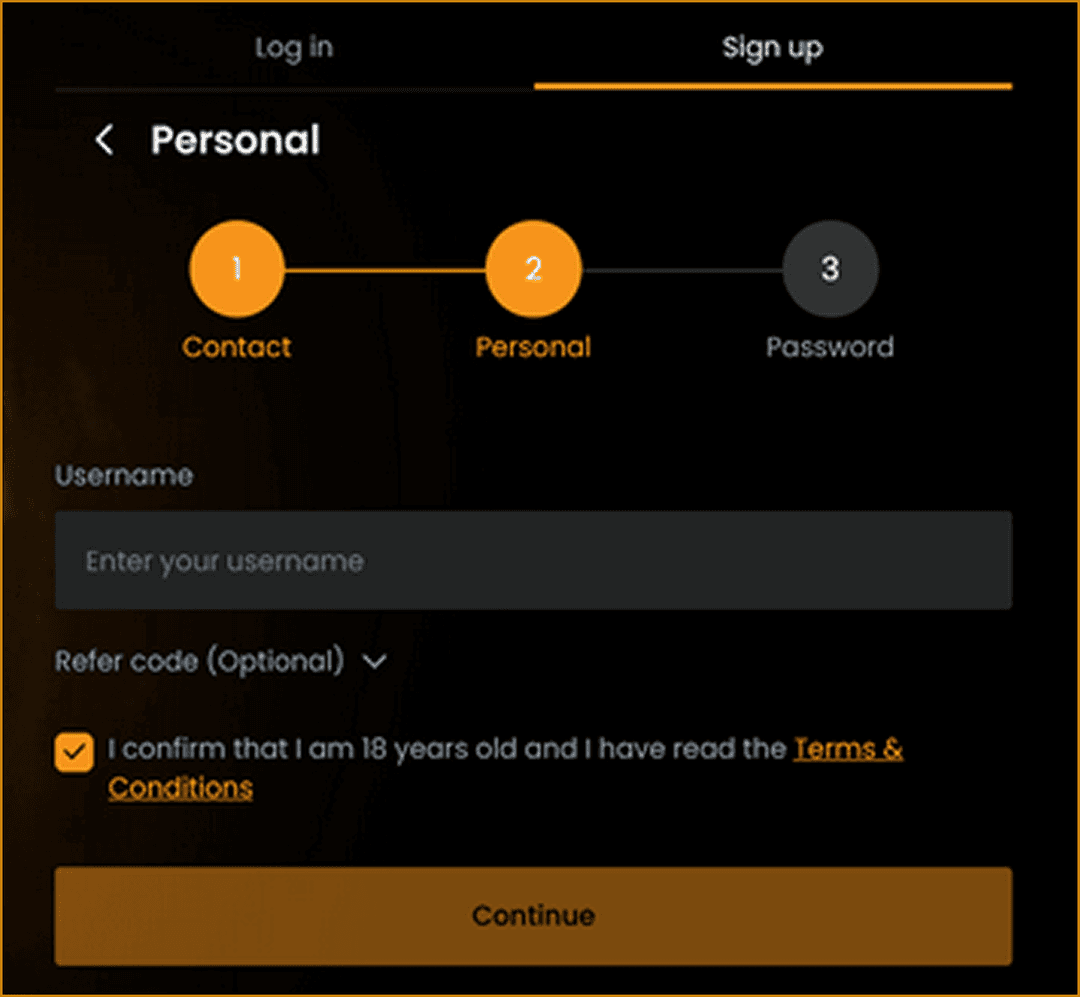The height and width of the screenshot is (997, 1080).
Task: Select step 1 orange circle
Action: tap(237, 269)
